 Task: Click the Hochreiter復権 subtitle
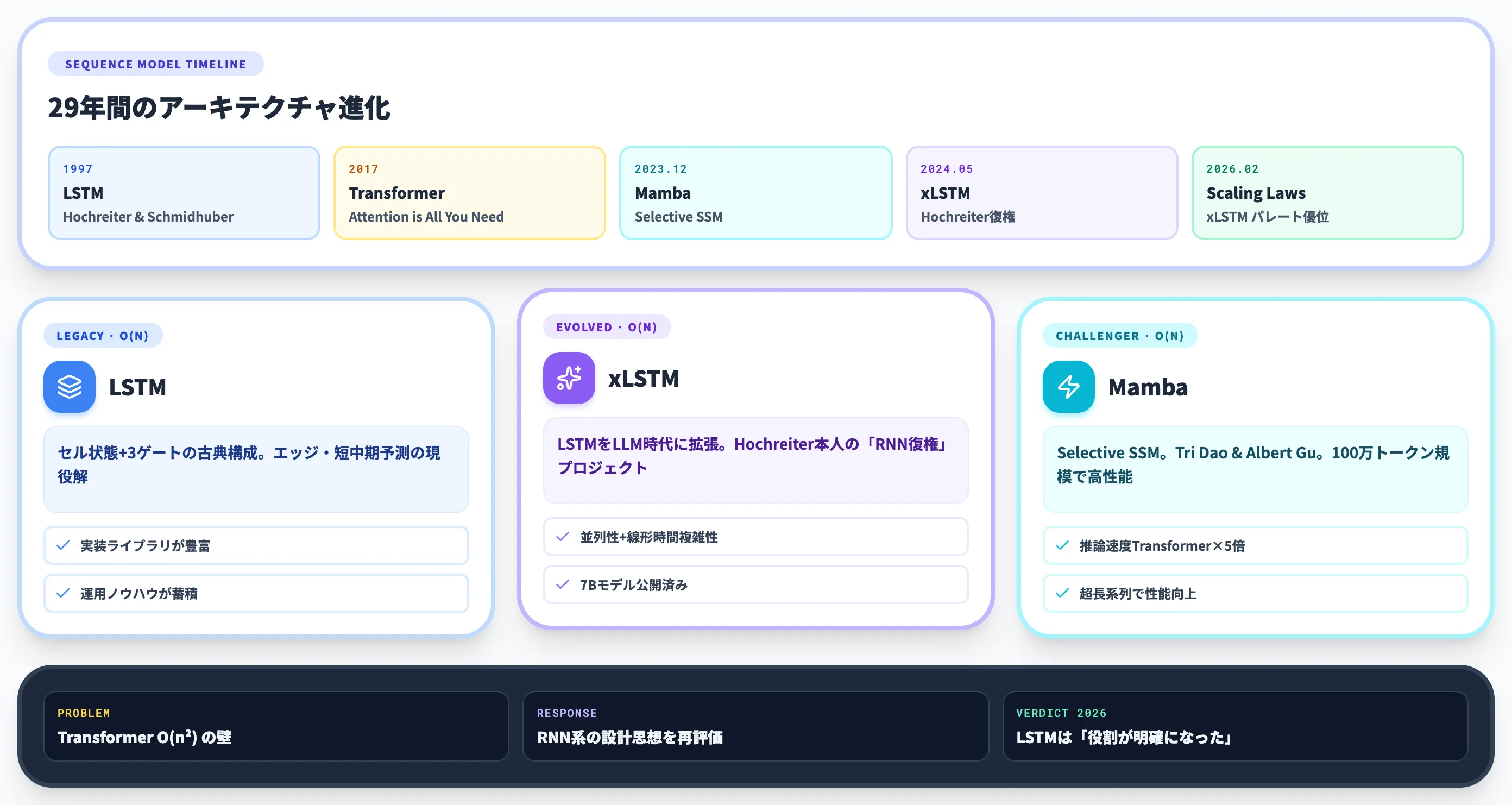968,217
